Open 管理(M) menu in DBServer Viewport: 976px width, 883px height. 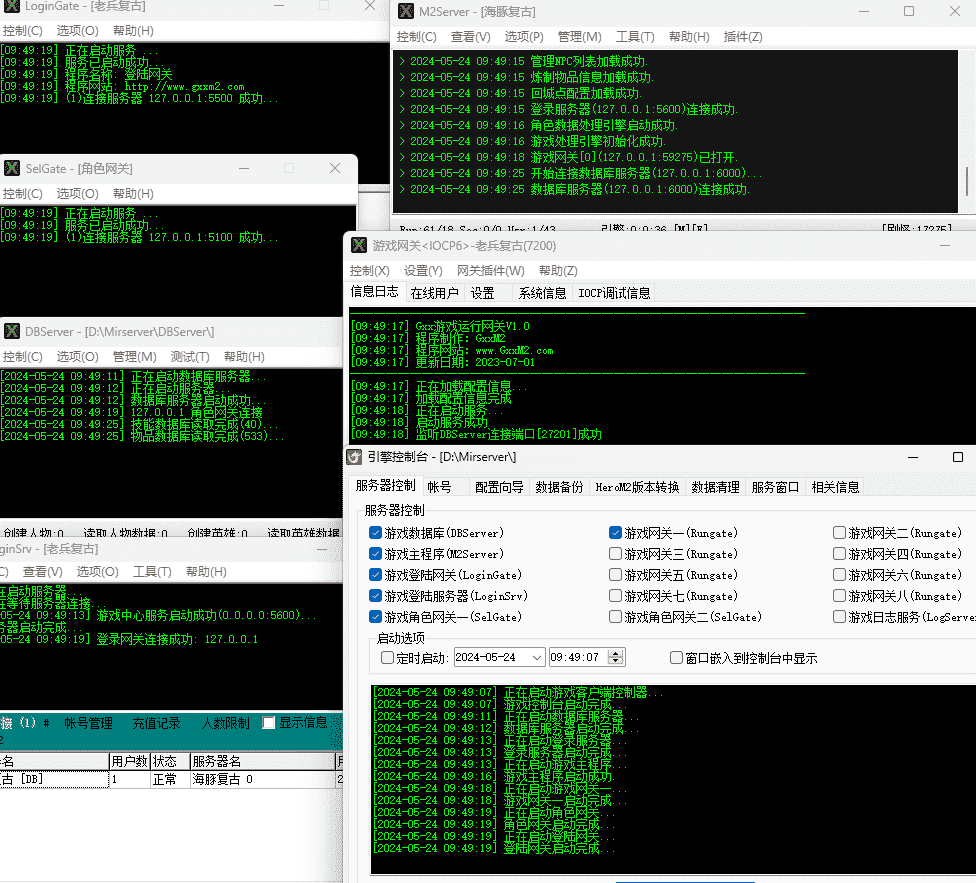pos(134,357)
